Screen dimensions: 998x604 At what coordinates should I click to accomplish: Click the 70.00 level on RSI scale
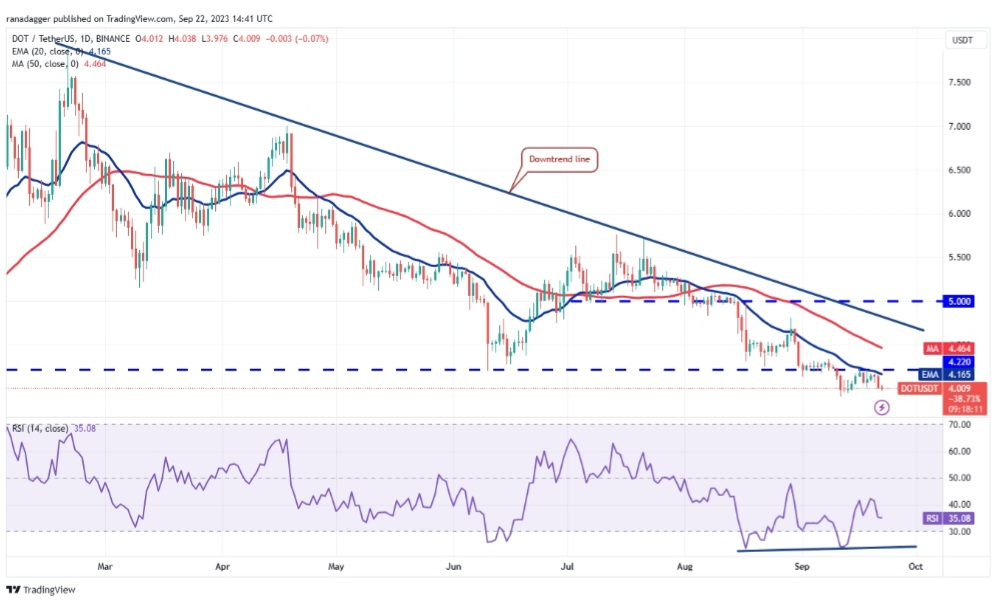tap(962, 425)
